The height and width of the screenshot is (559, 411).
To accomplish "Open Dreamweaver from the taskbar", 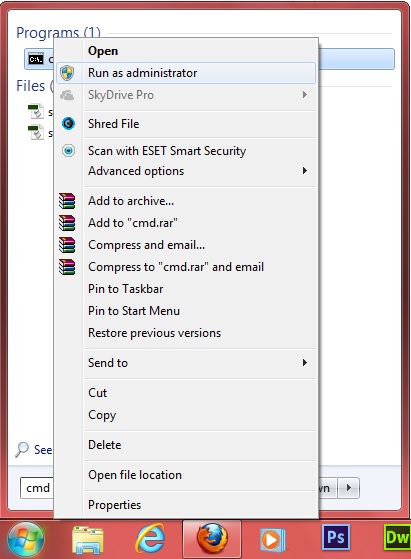I will 397,537.
